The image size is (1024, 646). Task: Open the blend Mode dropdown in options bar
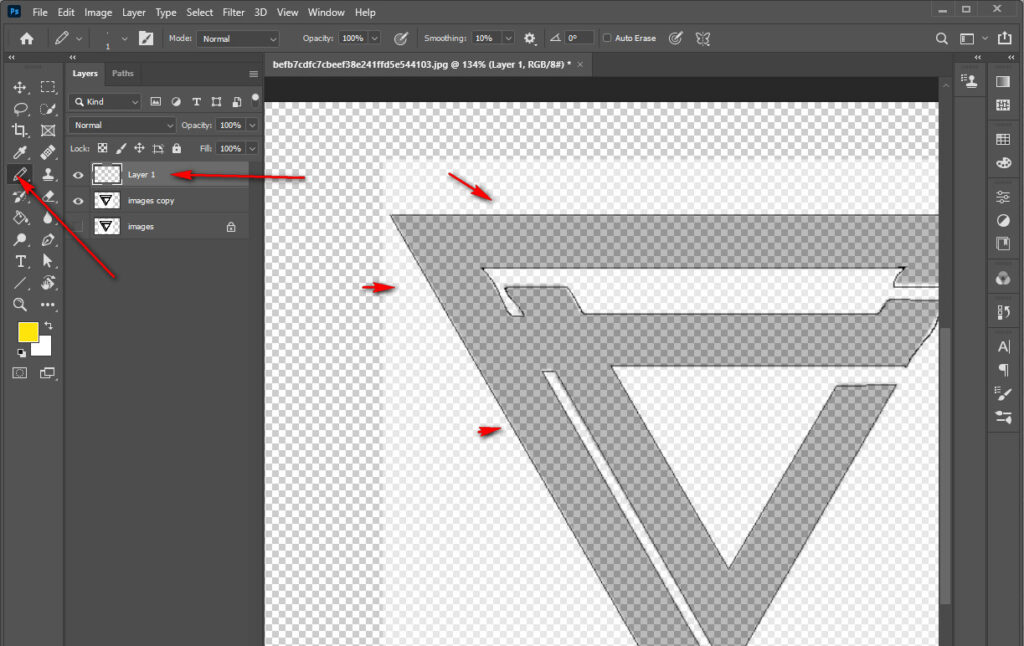click(237, 38)
